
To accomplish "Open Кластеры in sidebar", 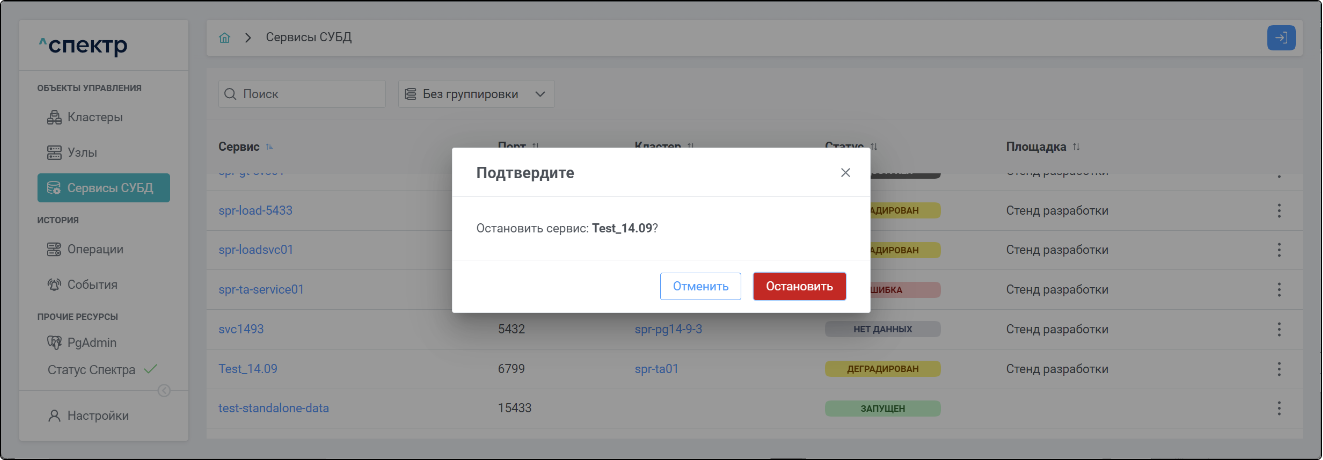I will pyautogui.click(x=95, y=117).
